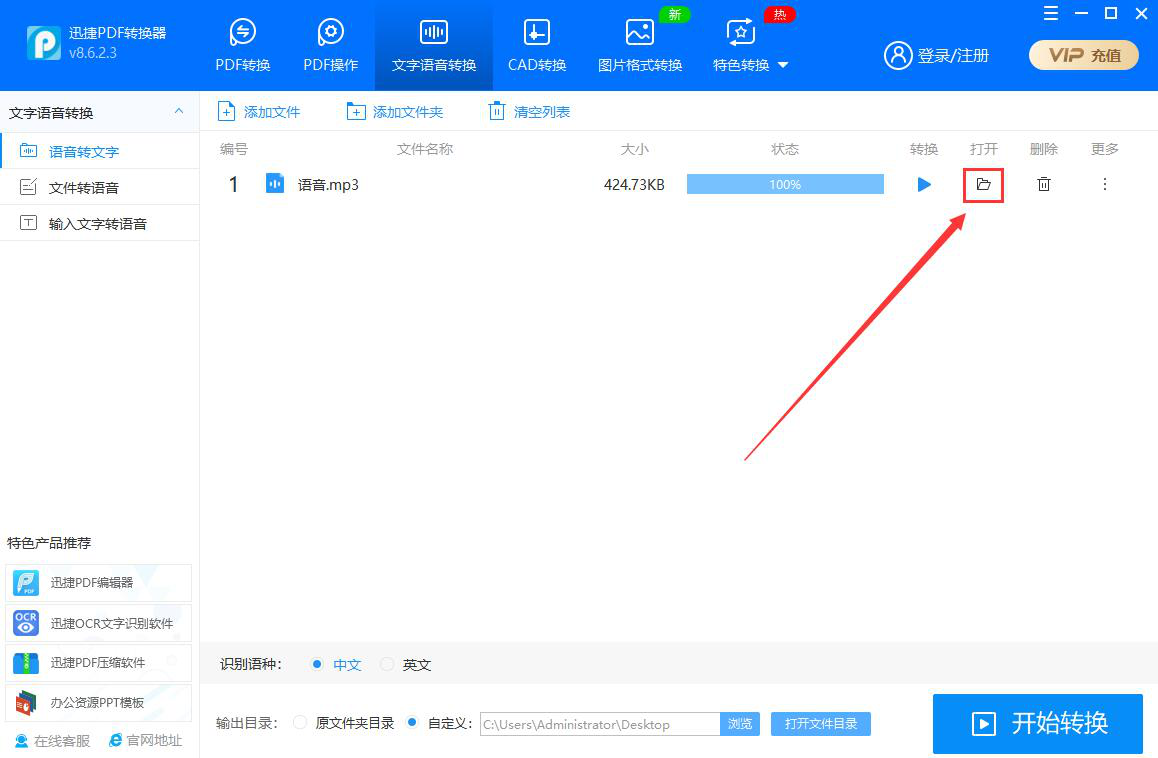Select 输入文字转语音 in sidebar
Viewport: 1158px width, 758px height.
coord(100,223)
